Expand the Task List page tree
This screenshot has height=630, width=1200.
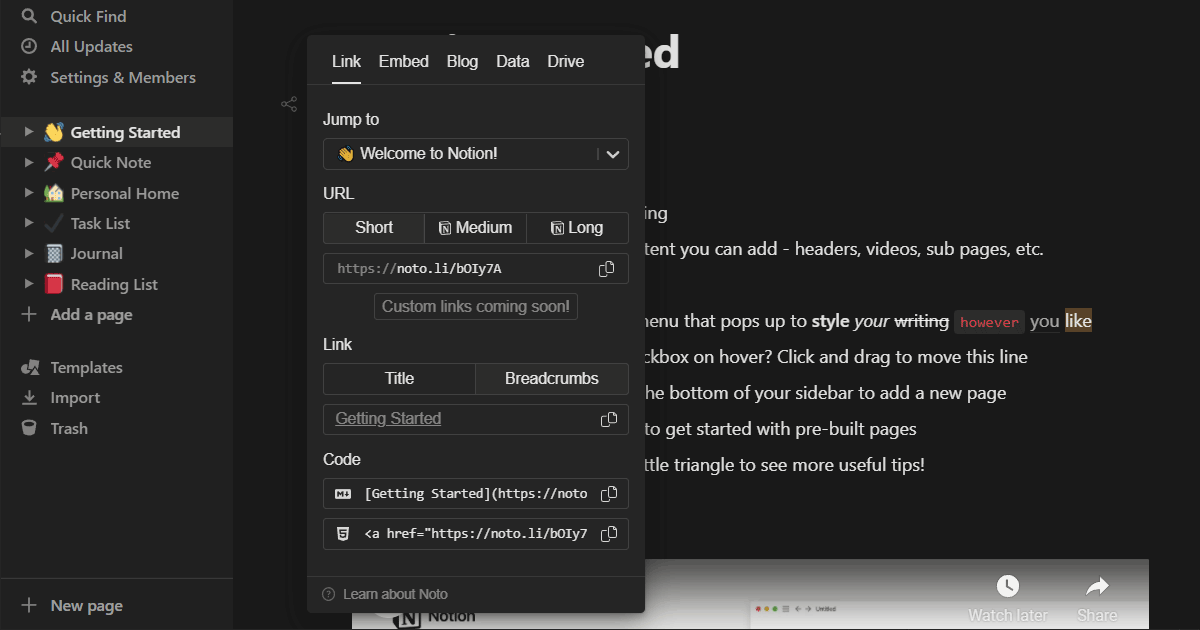point(29,223)
